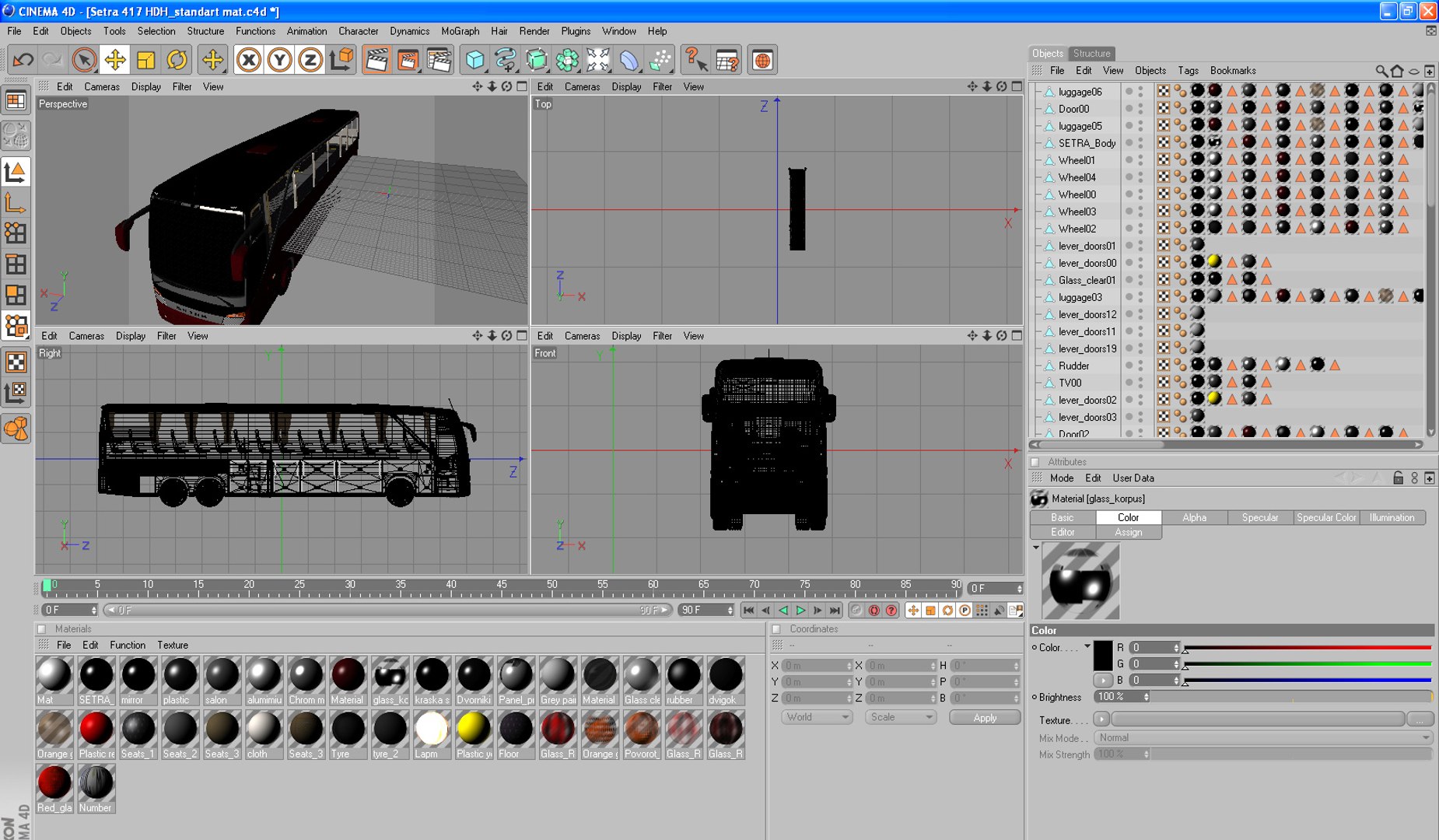Viewport: 1439px width, 840px height.
Task: Go to end of animation
Action: click(835, 611)
